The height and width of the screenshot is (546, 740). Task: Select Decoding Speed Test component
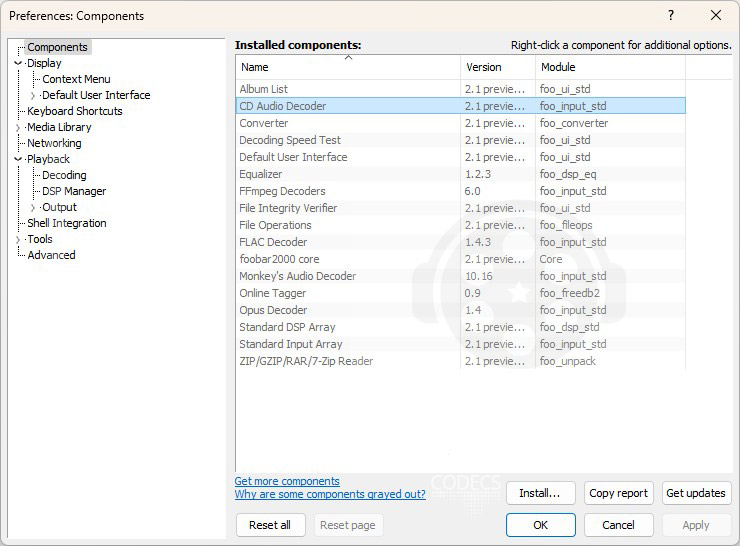pos(461,140)
